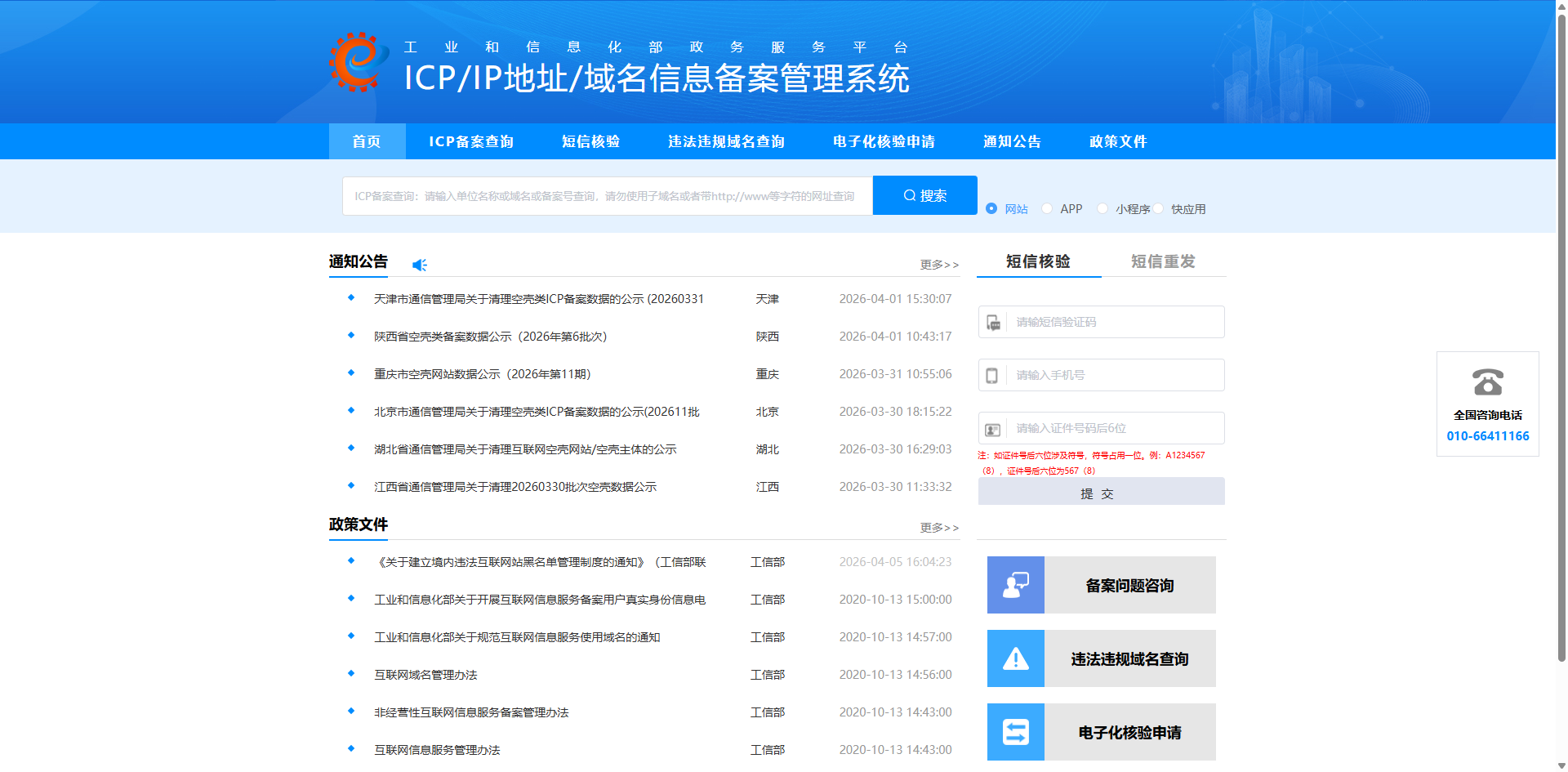Click the phone icon in mobile number field
The image size is (1568, 772).
[993, 375]
